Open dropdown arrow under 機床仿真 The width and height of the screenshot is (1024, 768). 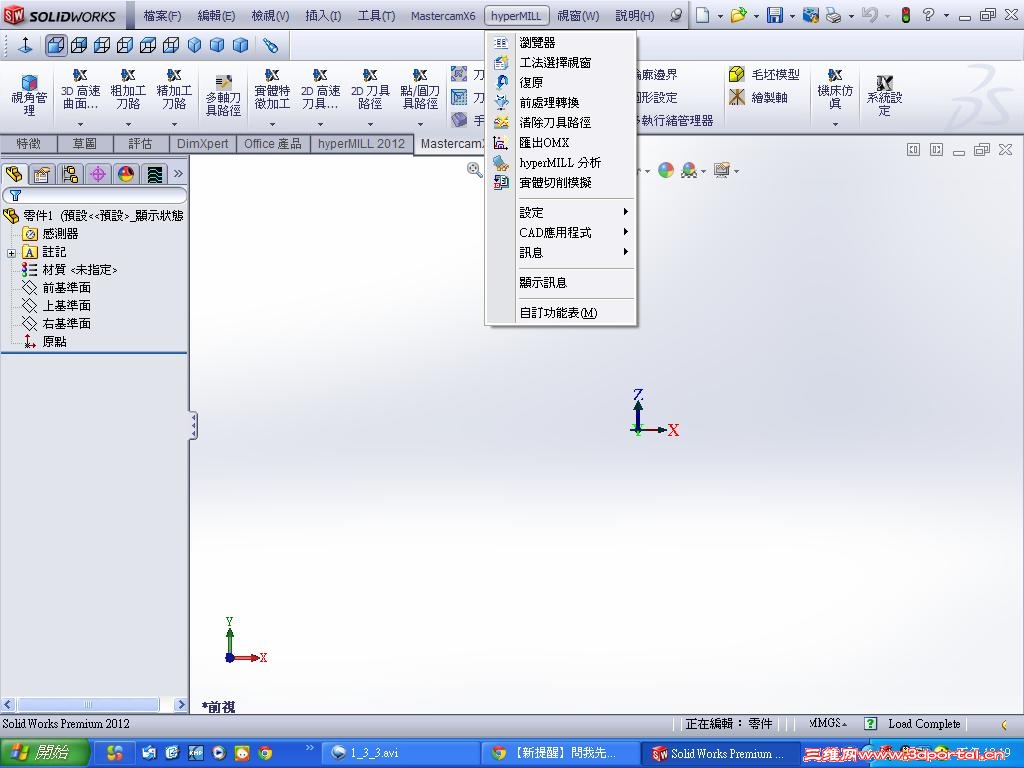tap(835, 123)
